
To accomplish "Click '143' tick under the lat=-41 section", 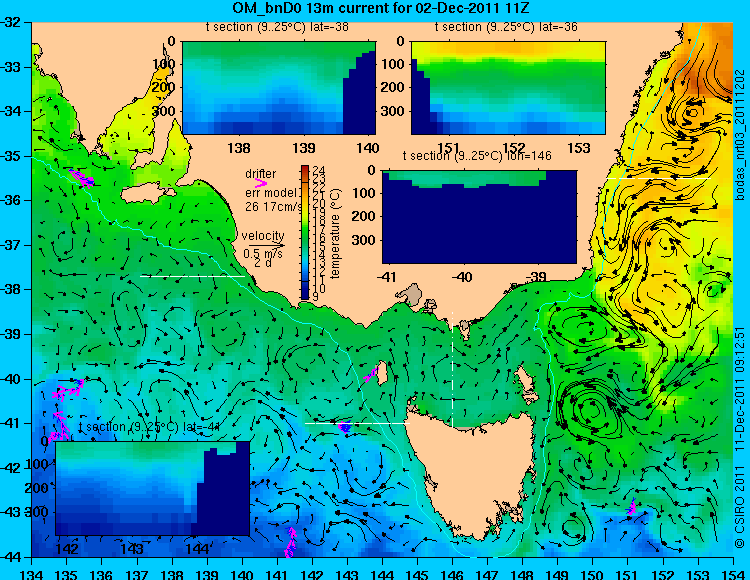I will (x=132, y=549).
